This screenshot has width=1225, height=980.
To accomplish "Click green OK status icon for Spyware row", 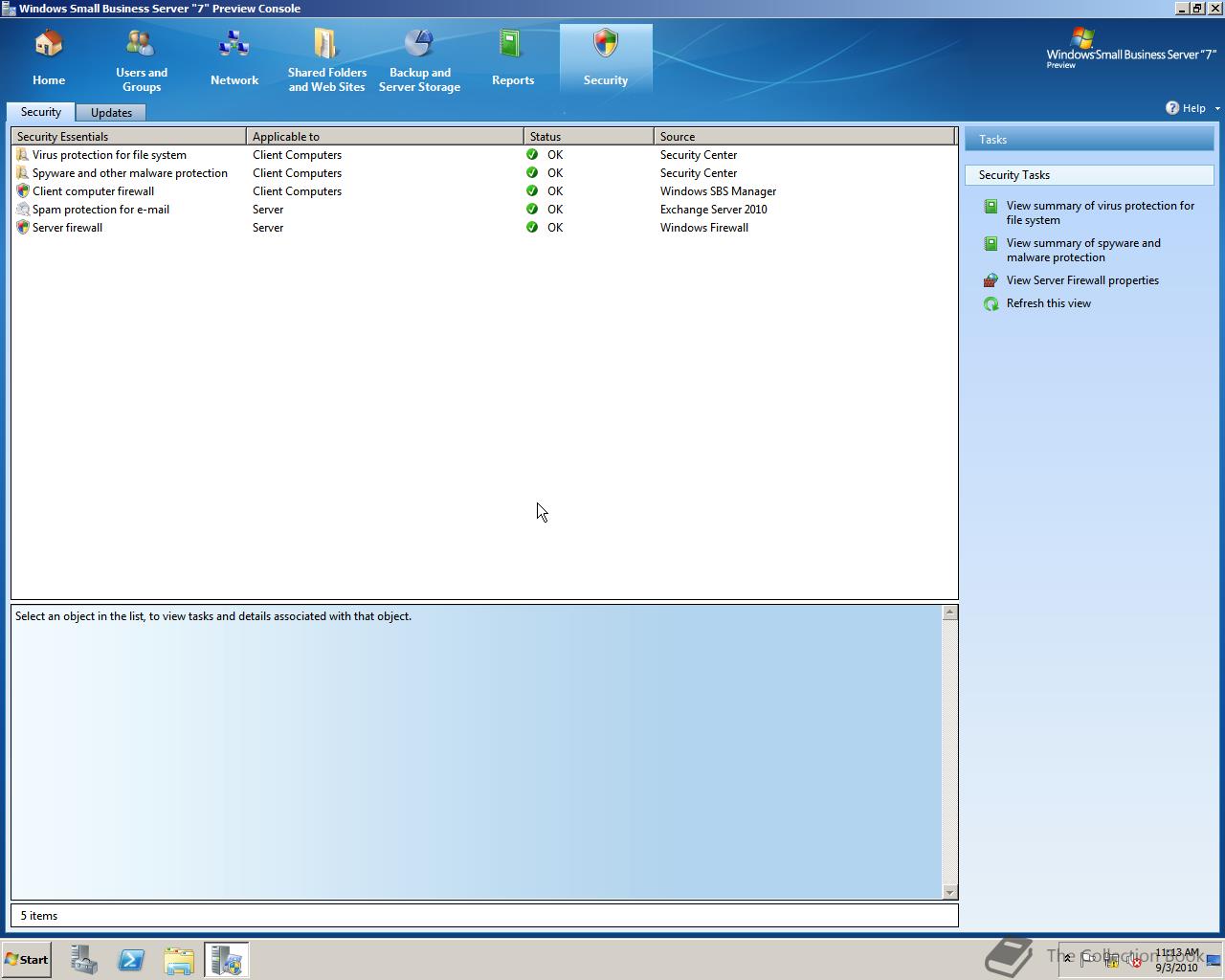I will (x=532, y=172).
